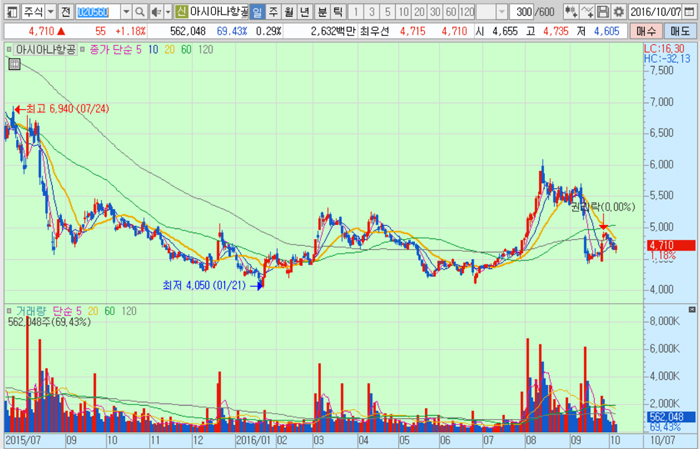The image size is (700, 449).
Task: Switch to 월 monthly chart period
Action: click(289, 12)
